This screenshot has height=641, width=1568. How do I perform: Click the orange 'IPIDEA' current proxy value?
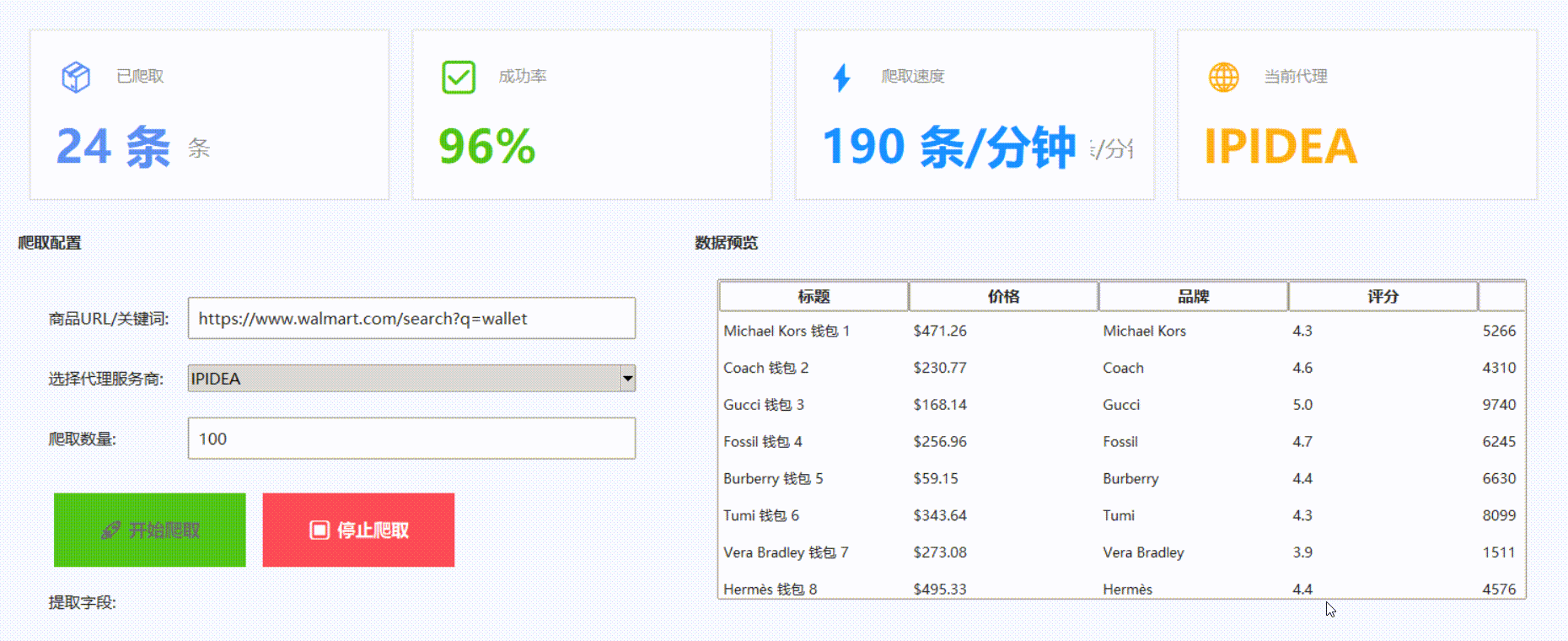[x=1281, y=147]
